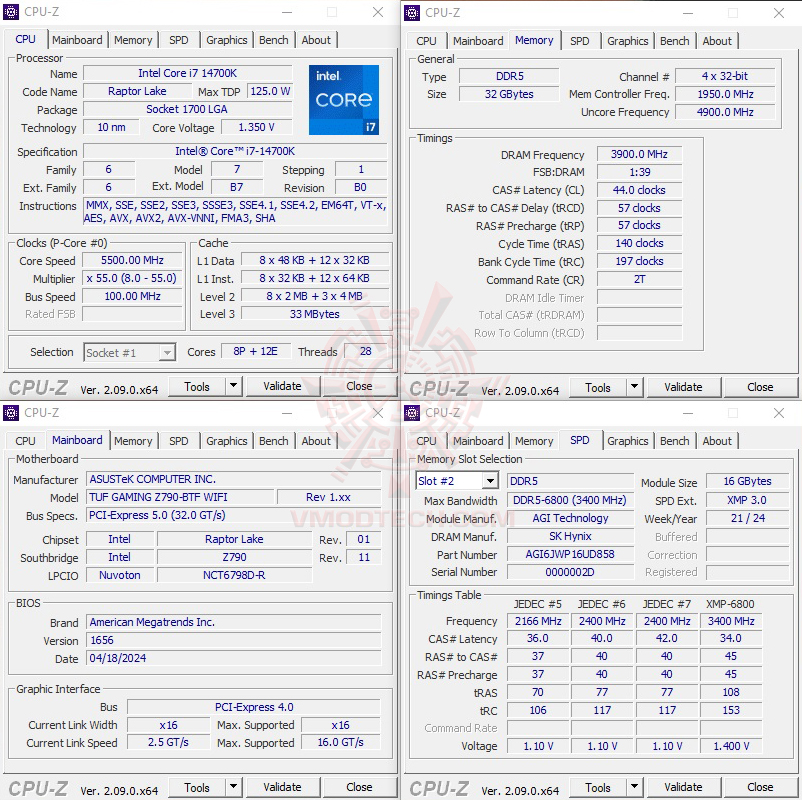This screenshot has width=802, height=800.
Task: Click the Raptor Lake code name value in the CPU window
Action: pyautogui.click(x=137, y=91)
